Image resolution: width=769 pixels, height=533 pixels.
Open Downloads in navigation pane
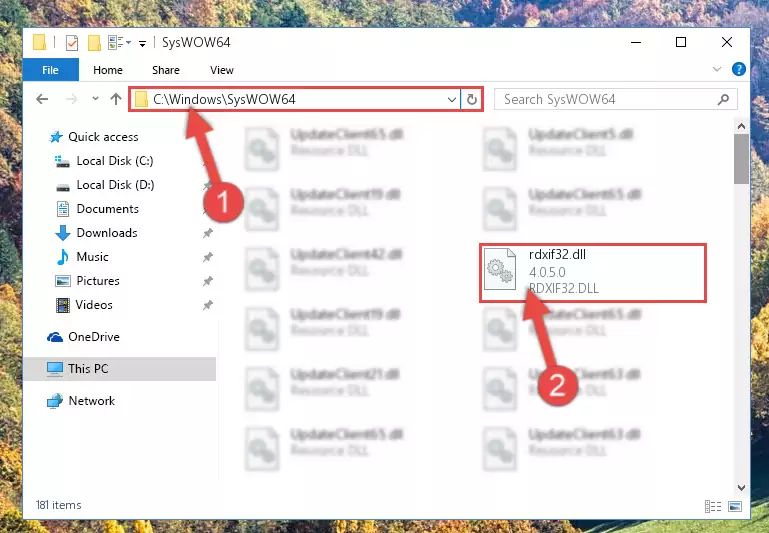coord(107,233)
